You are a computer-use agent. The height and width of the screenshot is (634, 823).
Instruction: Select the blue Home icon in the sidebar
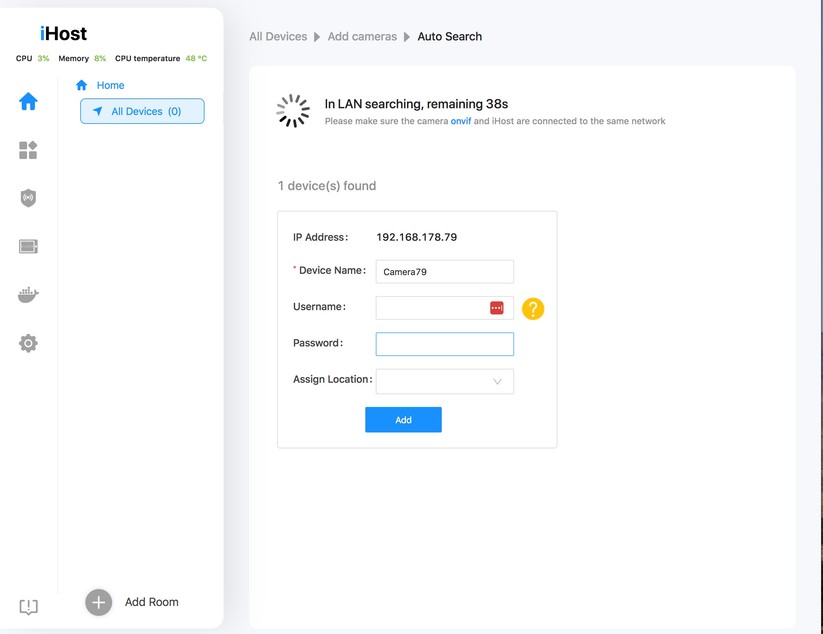pos(27,101)
